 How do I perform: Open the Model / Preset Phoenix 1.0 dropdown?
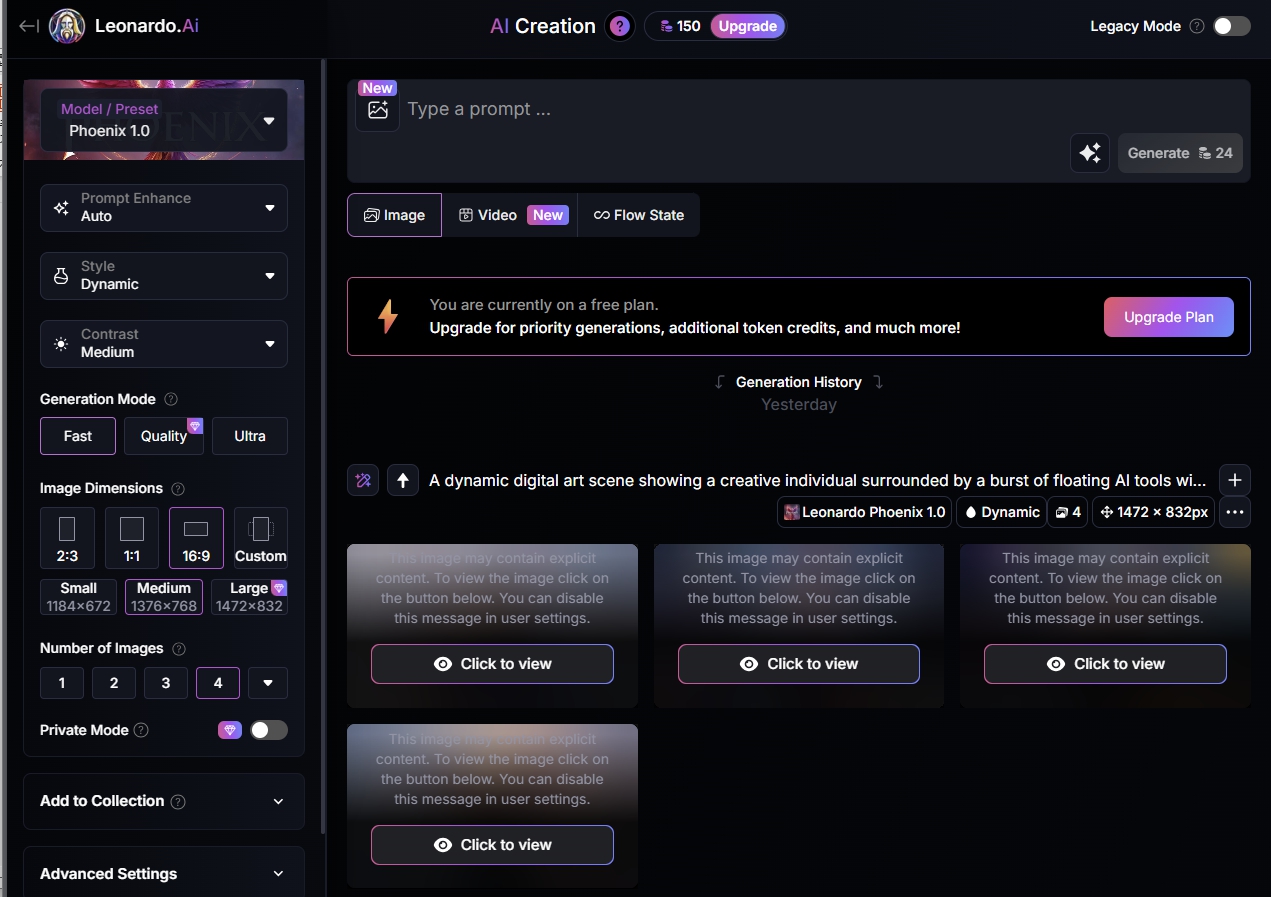164,120
